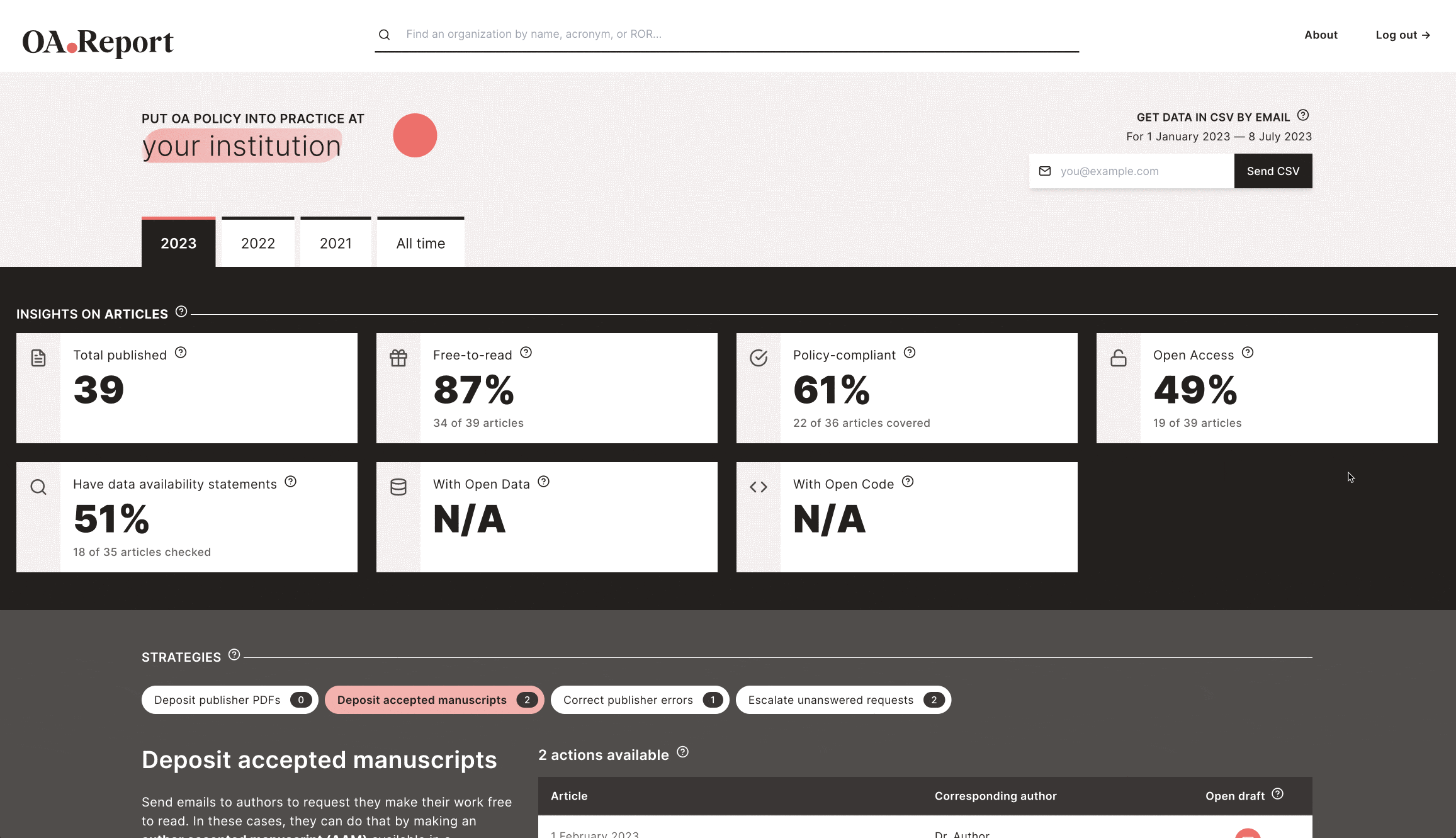The image size is (1456, 838).
Task: Select the 2023 year tab
Action: pos(178,242)
